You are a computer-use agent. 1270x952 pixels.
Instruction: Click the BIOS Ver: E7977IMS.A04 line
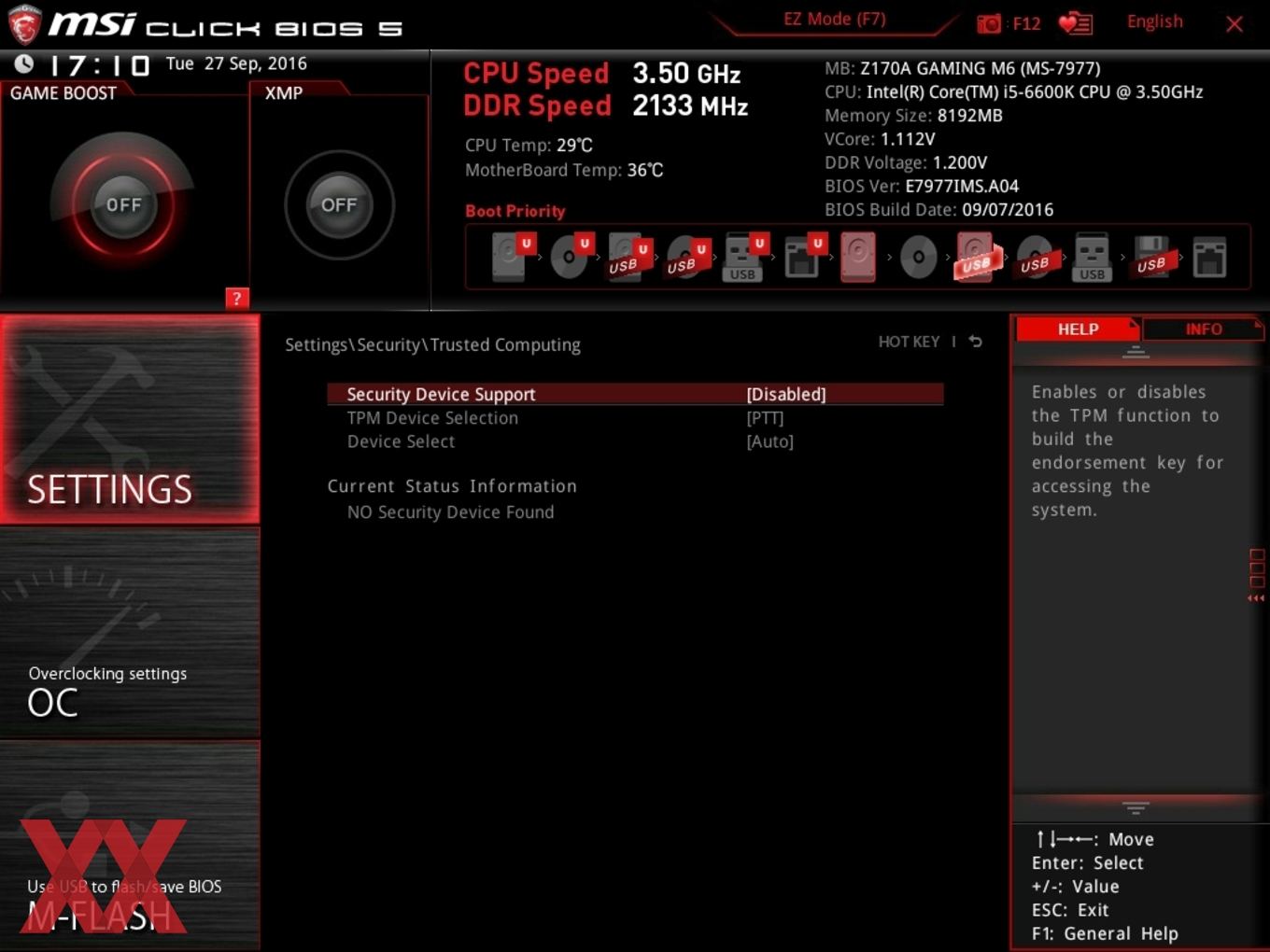click(x=922, y=186)
